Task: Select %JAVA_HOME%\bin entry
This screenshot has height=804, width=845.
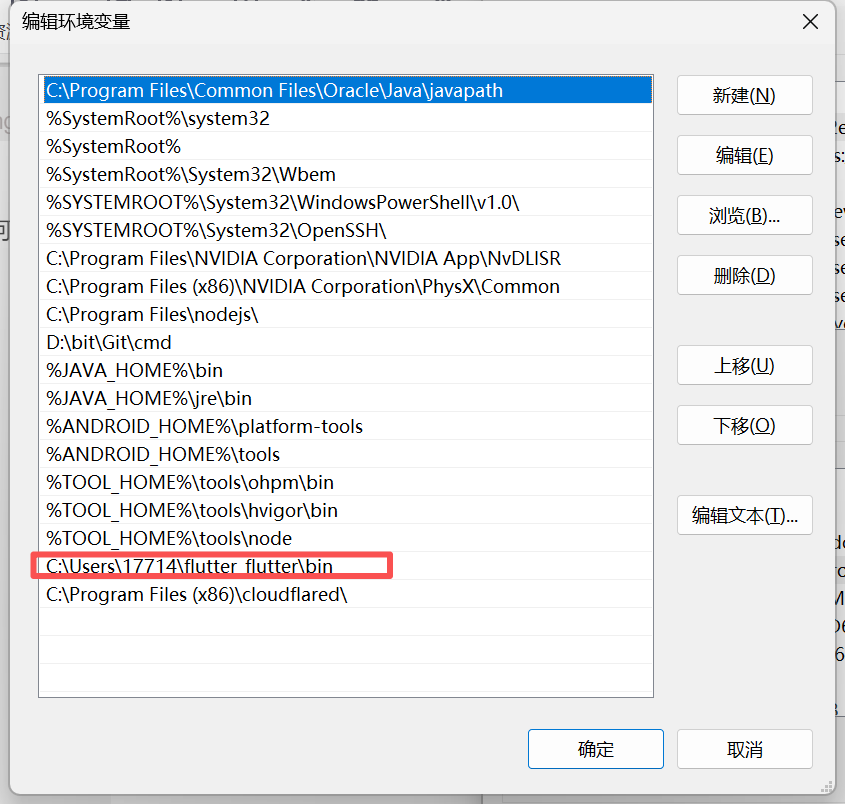Action: 346,370
